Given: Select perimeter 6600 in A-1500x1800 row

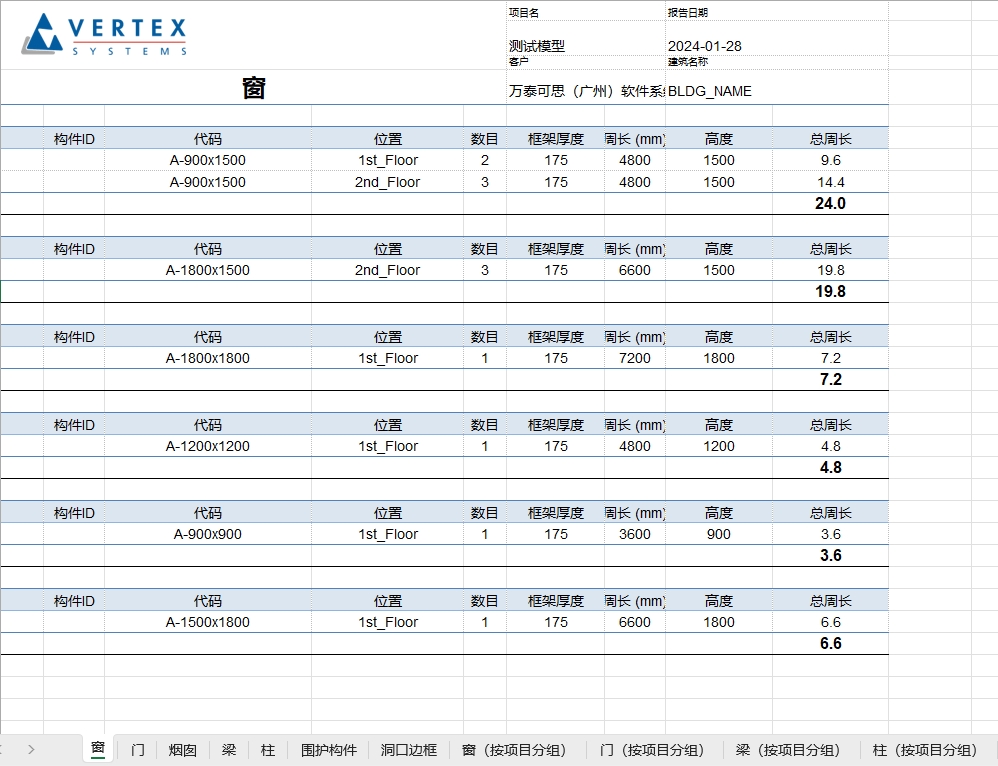Looking at the screenshot, I should click(x=635, y=622).
